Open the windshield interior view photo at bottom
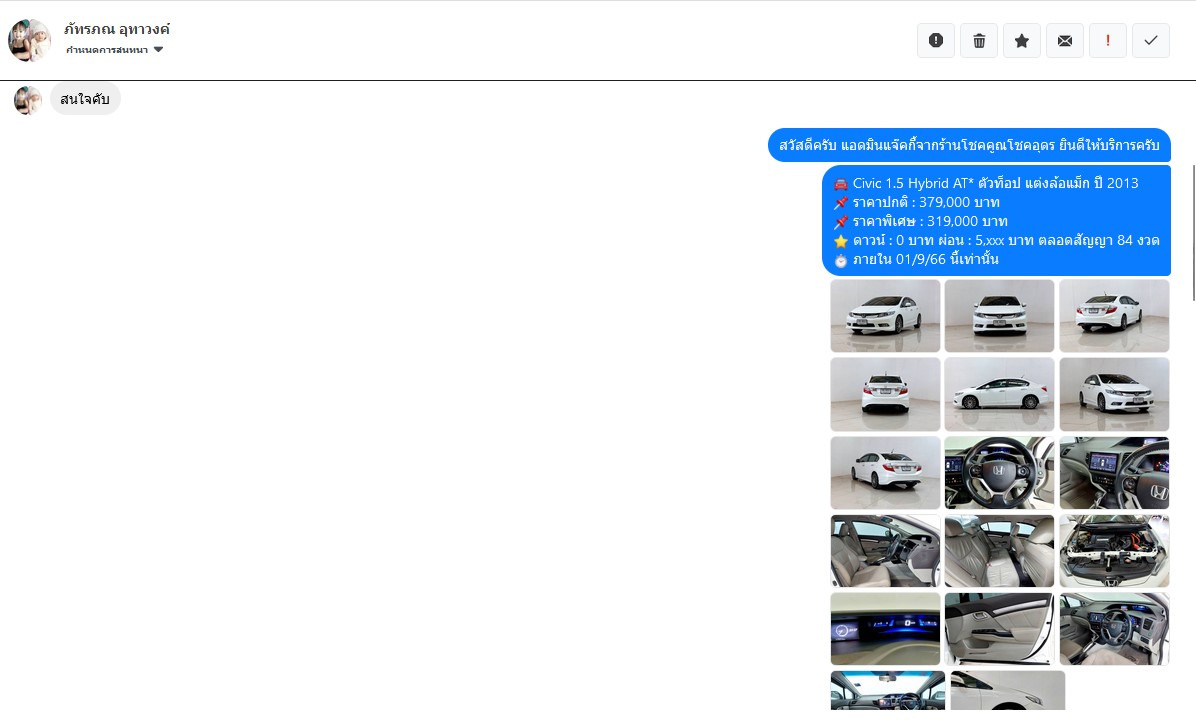Viewport: 1196px width, 721px height. pos(887,691)
